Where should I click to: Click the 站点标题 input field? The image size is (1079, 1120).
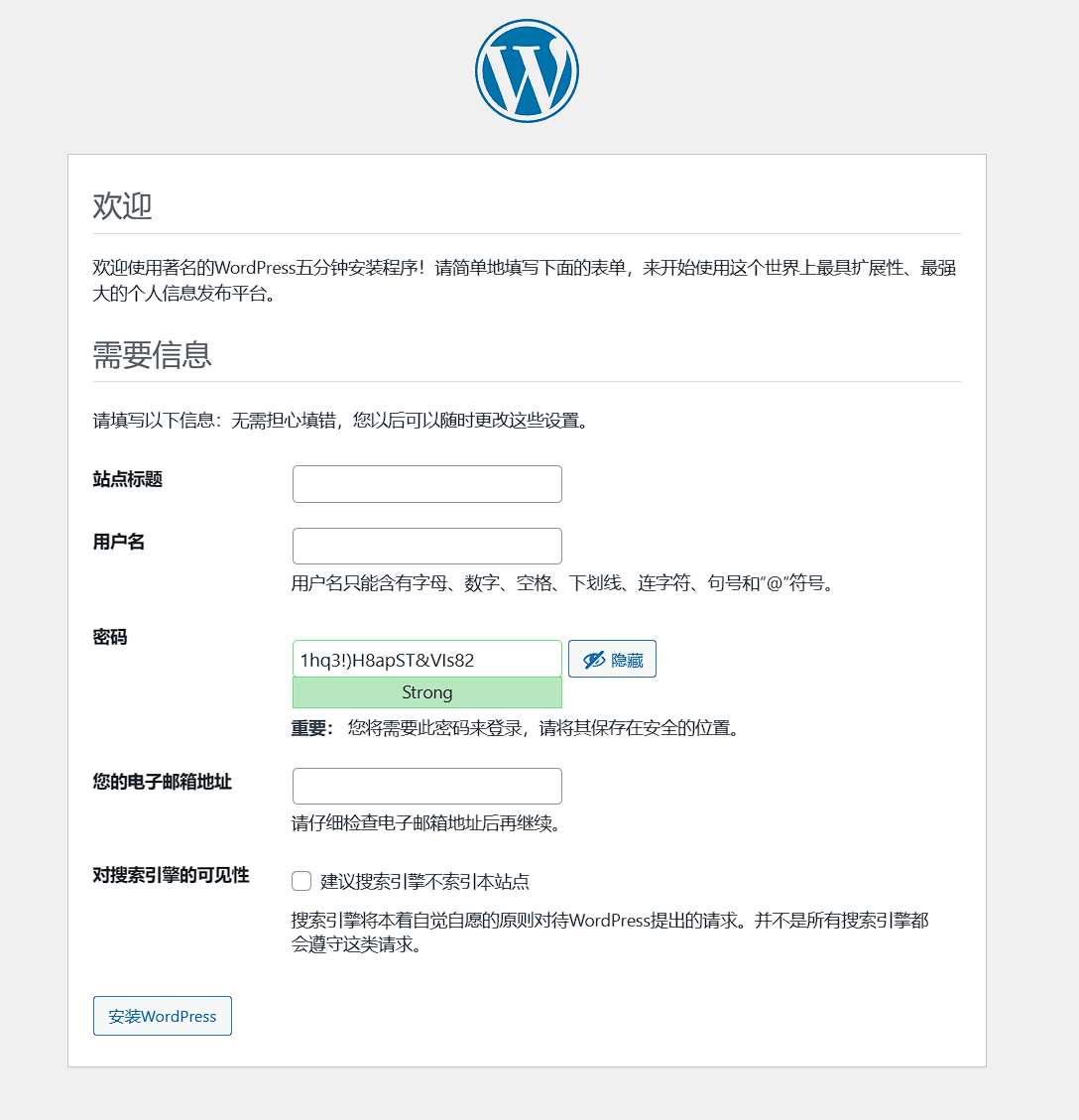[427, 484]
